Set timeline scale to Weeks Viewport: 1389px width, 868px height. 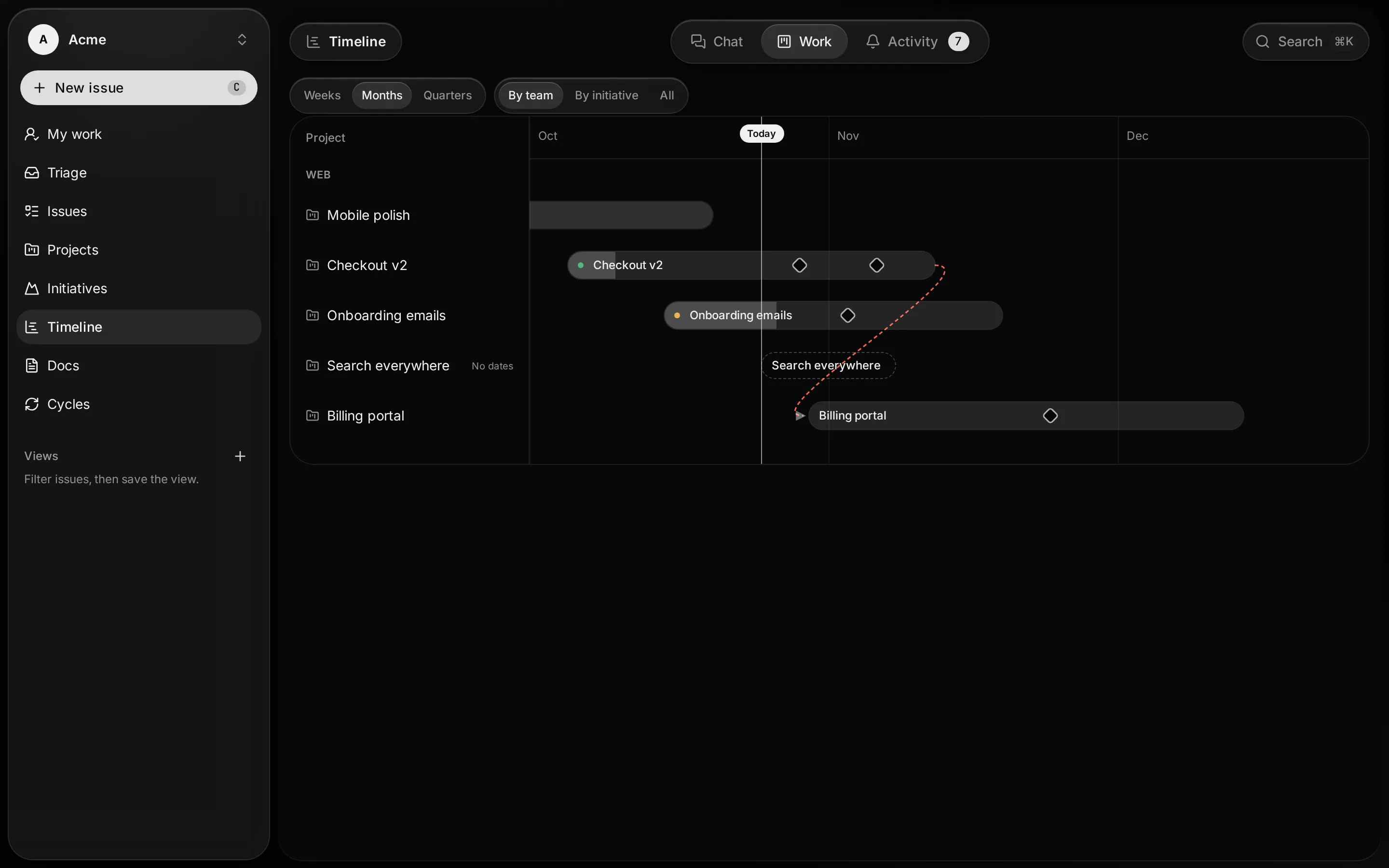322,95
